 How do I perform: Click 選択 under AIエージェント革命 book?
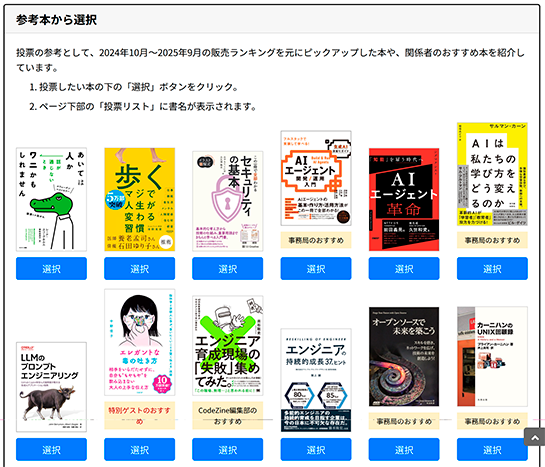(404, 269)
